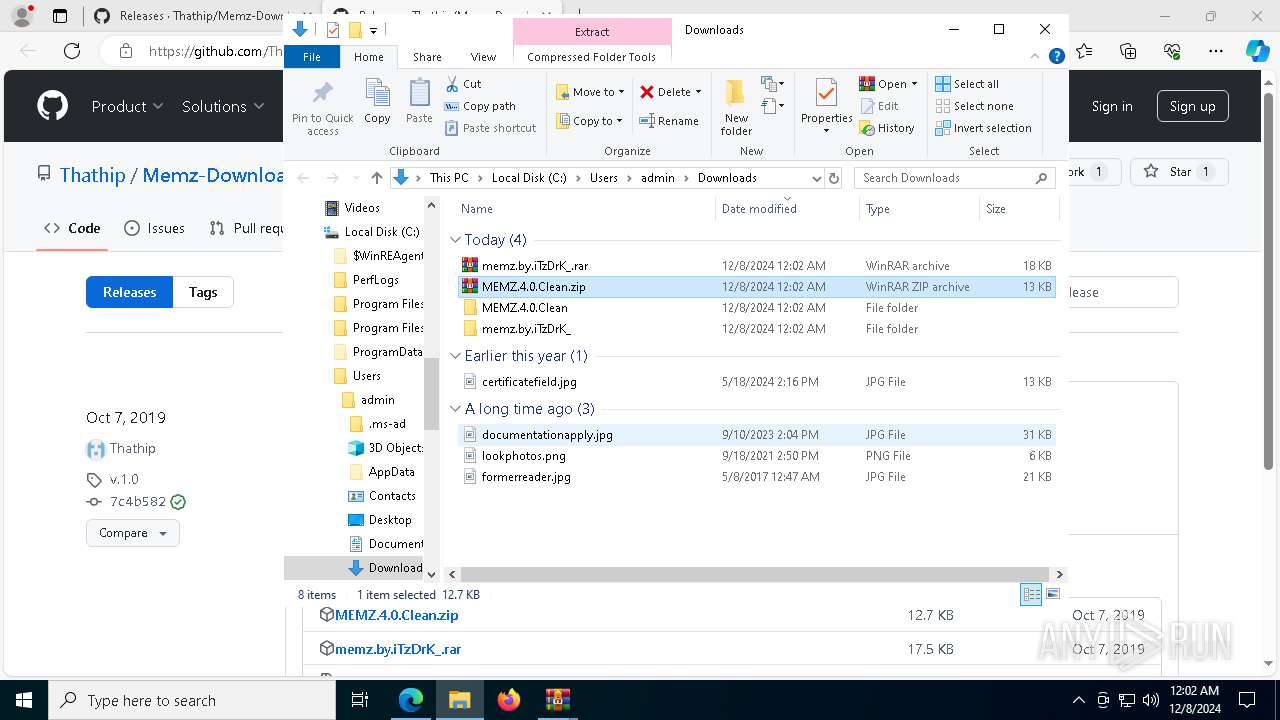Open address bar history dropdown
Screen dimensions: 1280x720
click(816, 178)
